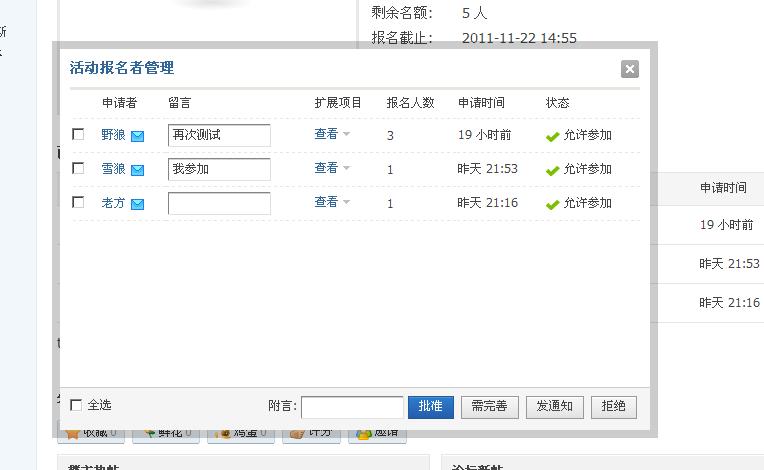Expand 查看 dropdown in 老方 row

point(332,202)
